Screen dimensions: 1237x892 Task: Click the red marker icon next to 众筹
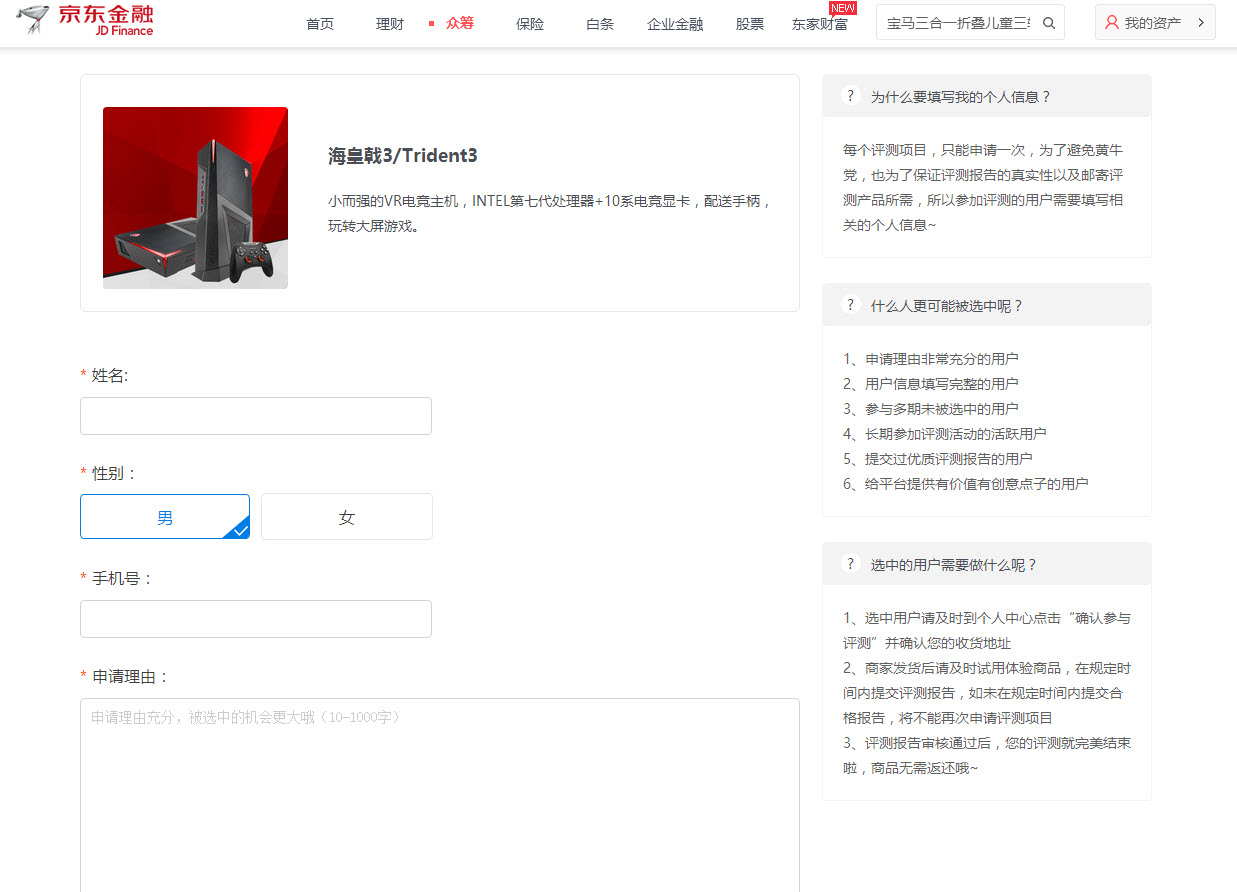429,22
